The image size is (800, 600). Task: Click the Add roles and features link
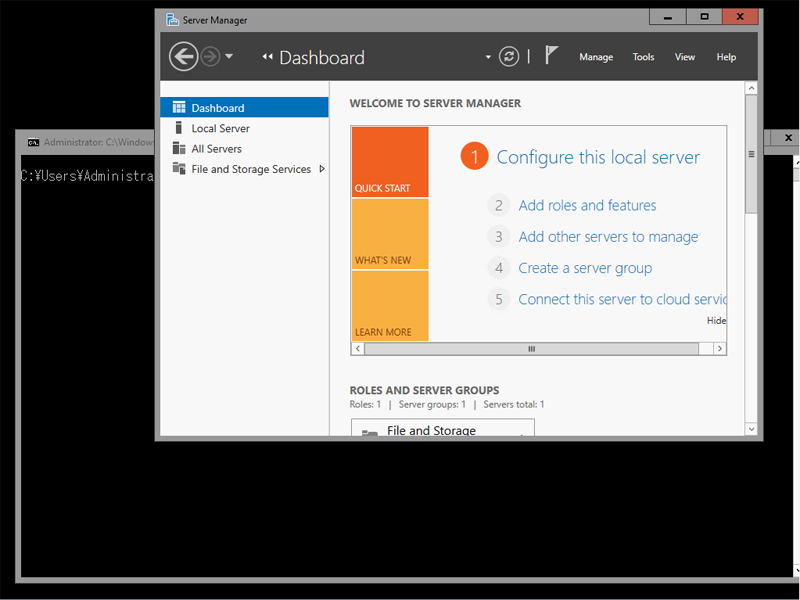[x=587, y=205]
